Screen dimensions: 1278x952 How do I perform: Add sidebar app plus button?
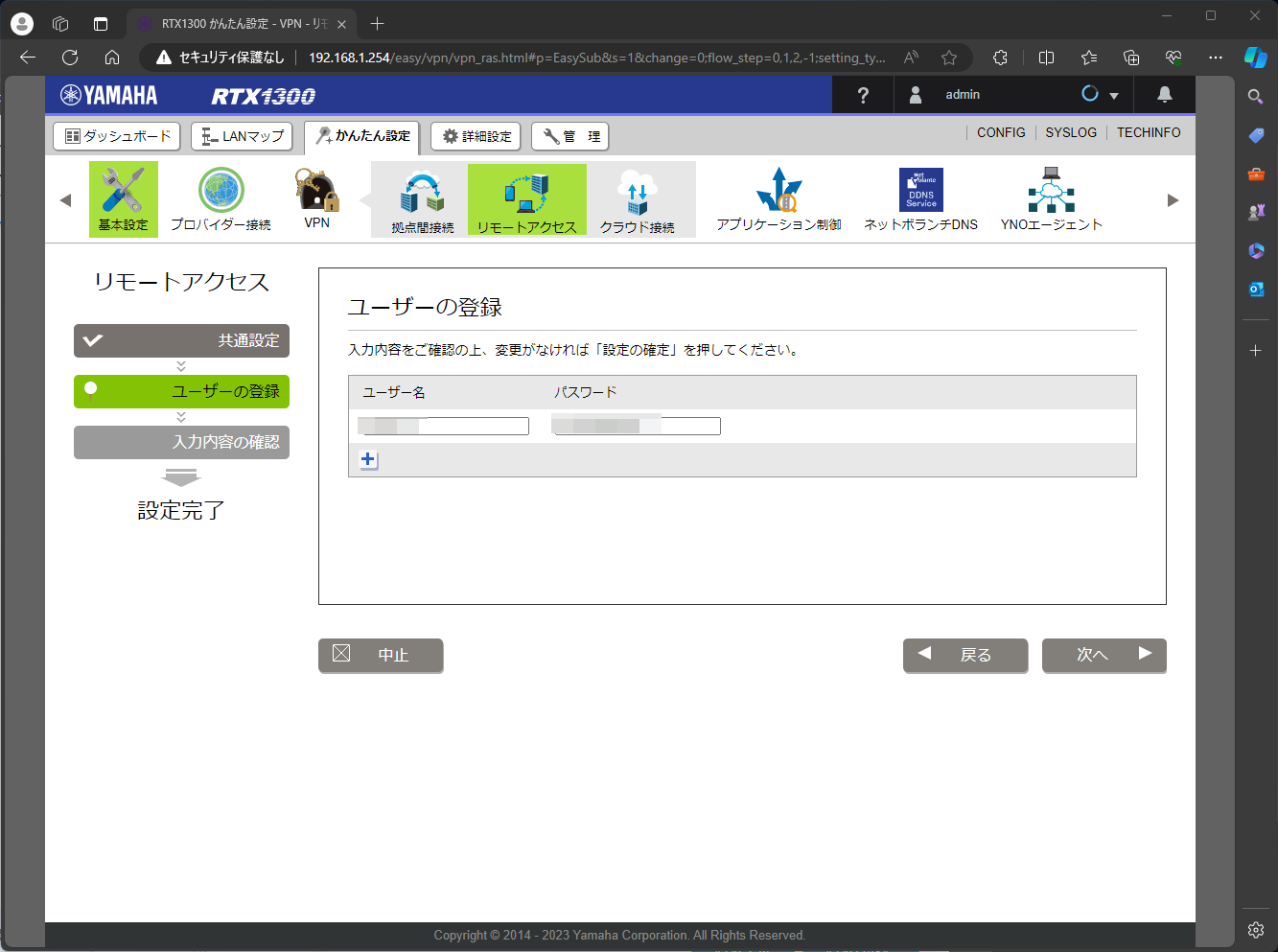[1256, 351]
